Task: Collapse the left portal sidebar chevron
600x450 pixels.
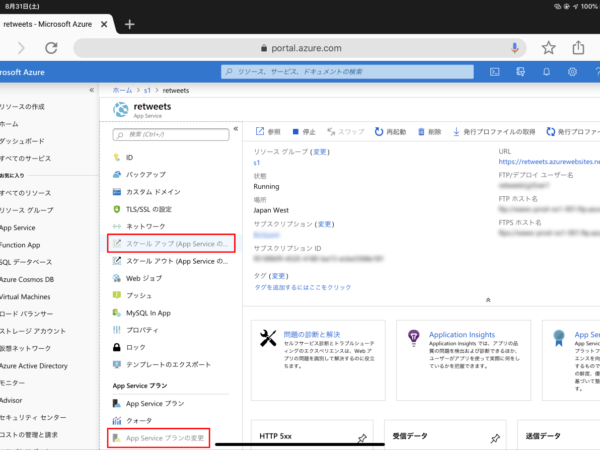Action: (x=91, y=90)
